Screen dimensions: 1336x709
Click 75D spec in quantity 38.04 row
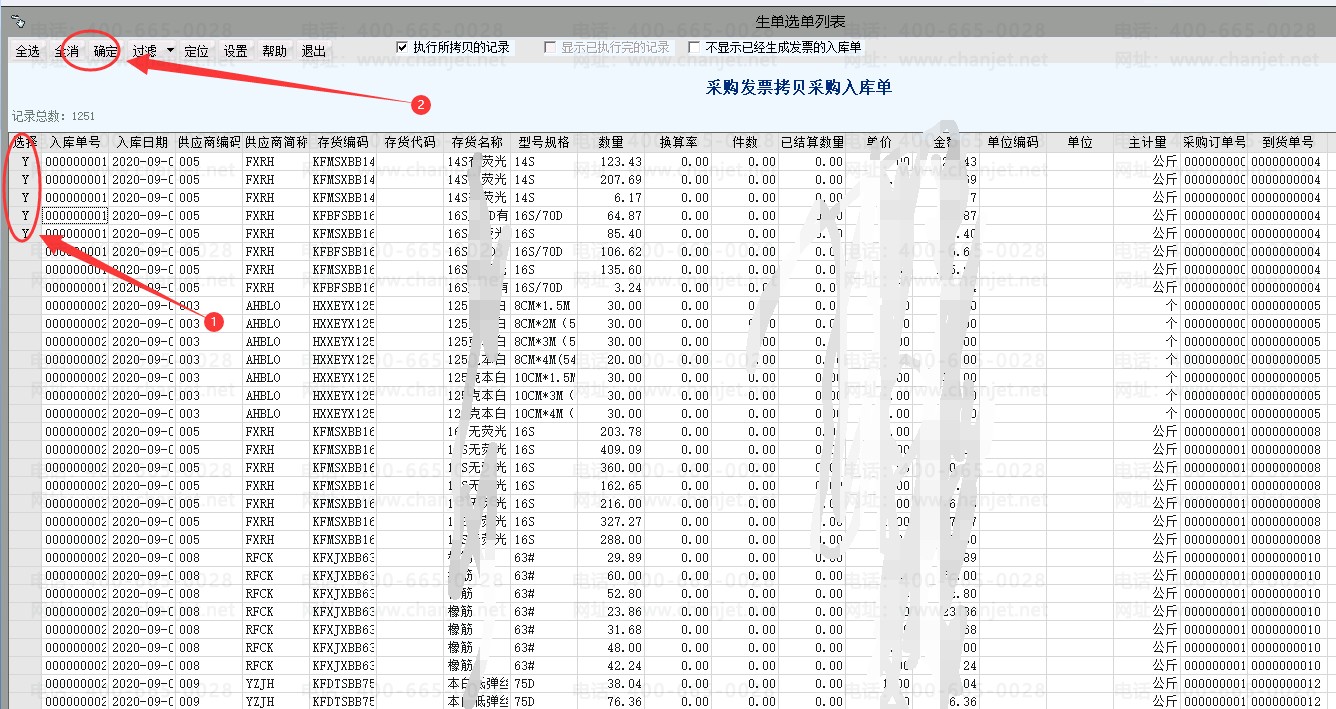click(x=544, y=684)
